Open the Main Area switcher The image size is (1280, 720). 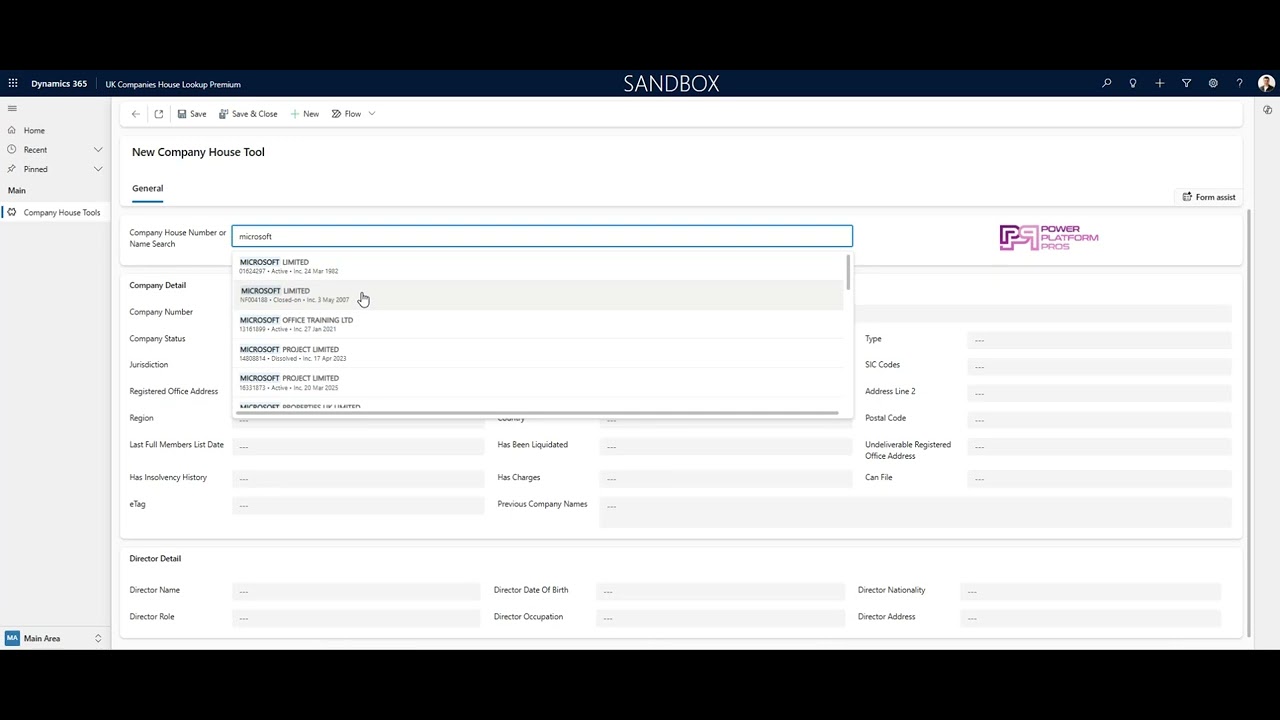point(54,638)
